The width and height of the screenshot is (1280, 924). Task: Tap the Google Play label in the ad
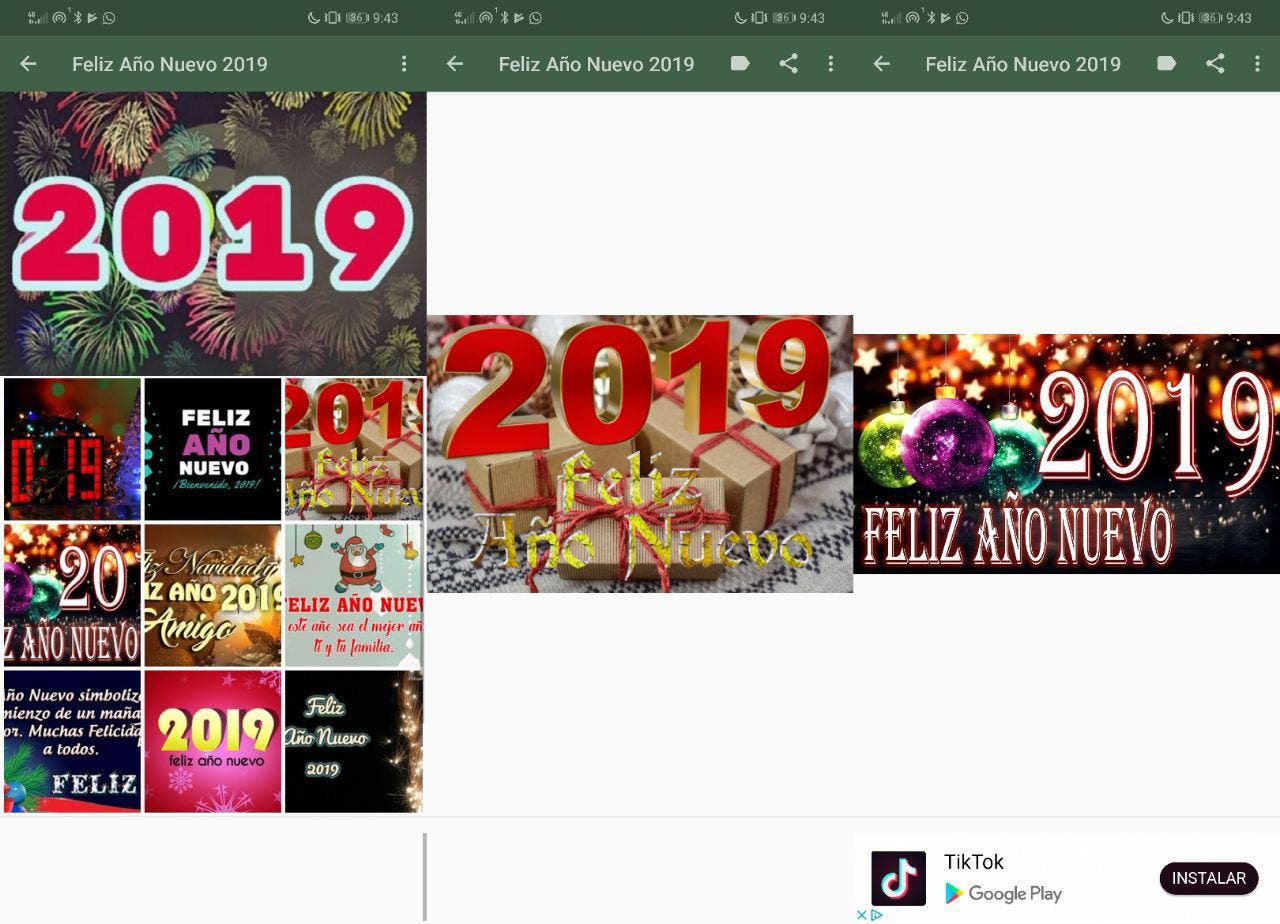tap(1003, 893)
